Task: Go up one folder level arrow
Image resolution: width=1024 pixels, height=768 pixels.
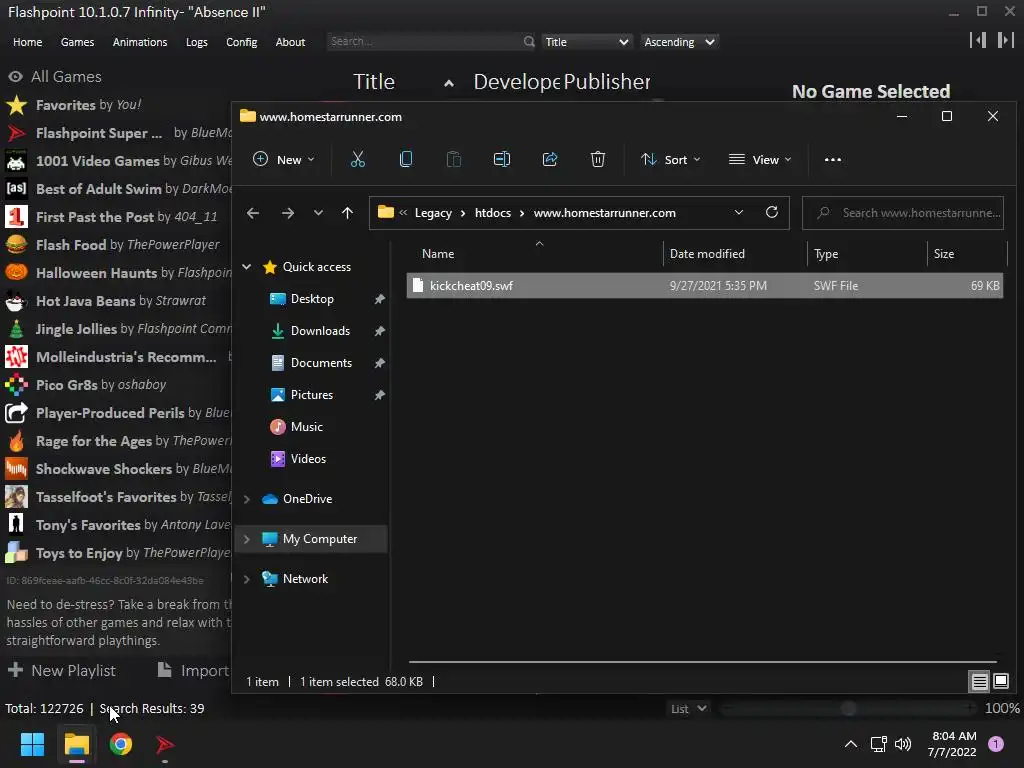Action: pos(347,213)
